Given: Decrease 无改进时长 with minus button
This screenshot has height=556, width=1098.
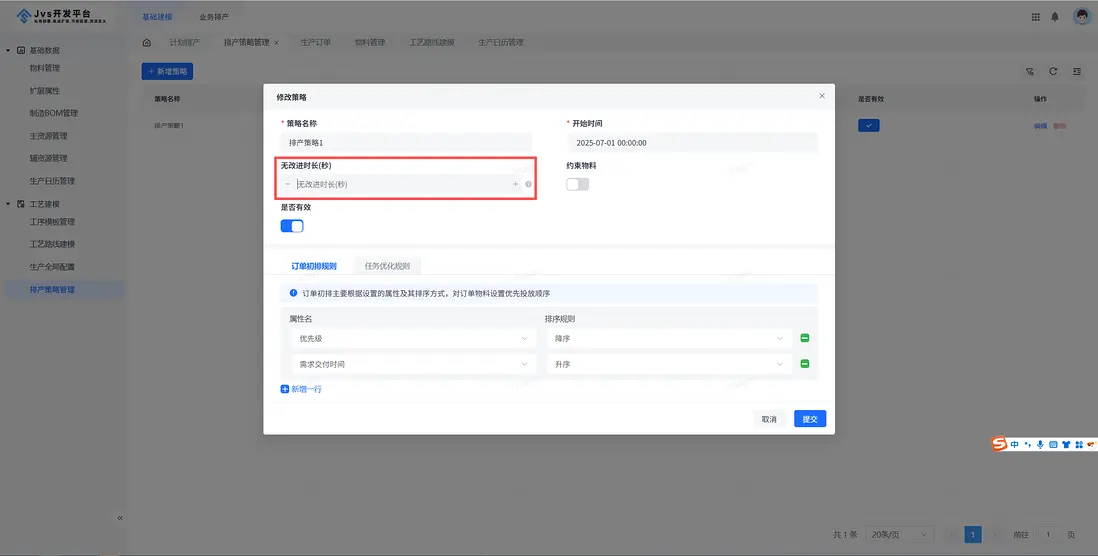Looking at the screenshot, I should [288, 184].
